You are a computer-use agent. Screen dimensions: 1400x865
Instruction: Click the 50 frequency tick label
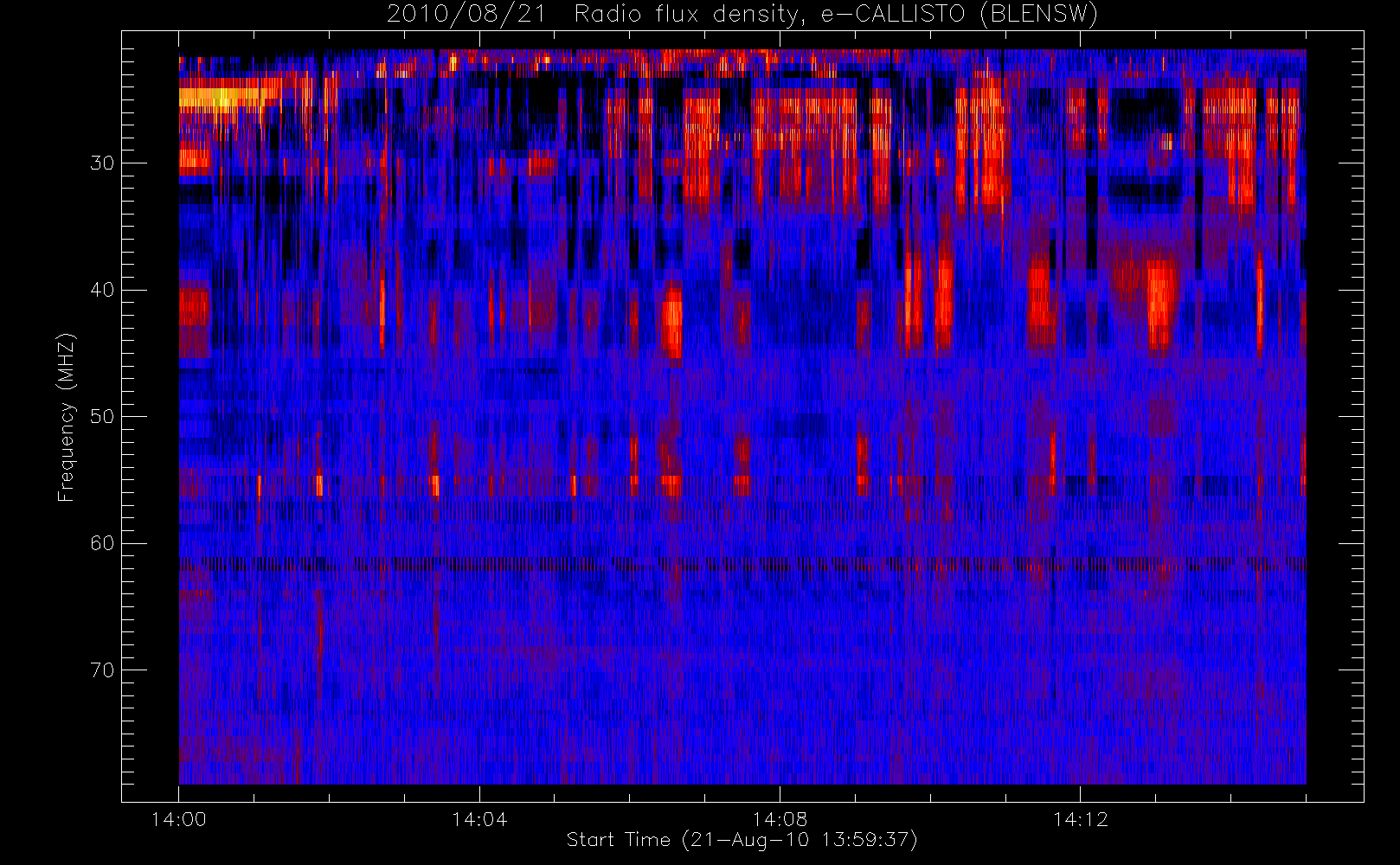click(102, 416)
